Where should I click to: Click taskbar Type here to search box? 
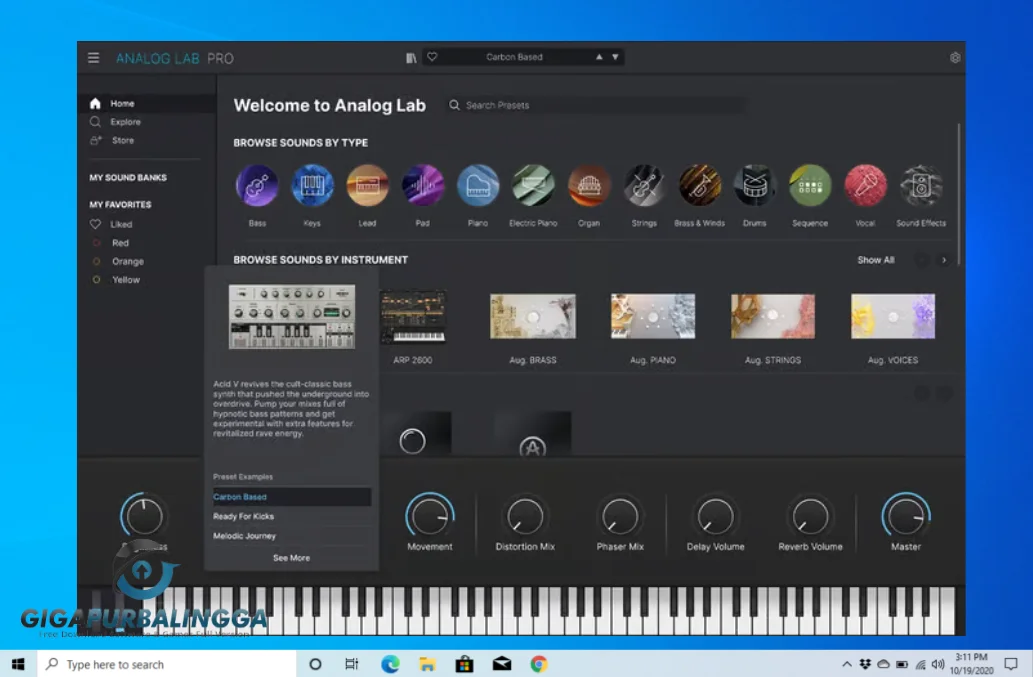pos(166,664)
